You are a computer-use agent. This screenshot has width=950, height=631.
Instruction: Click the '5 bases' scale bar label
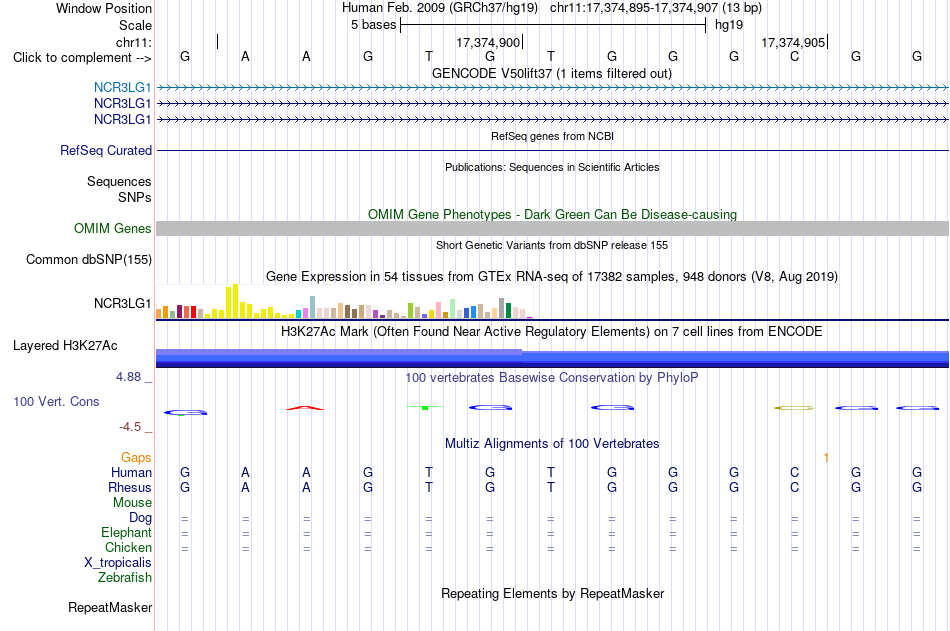click(373, 25)
